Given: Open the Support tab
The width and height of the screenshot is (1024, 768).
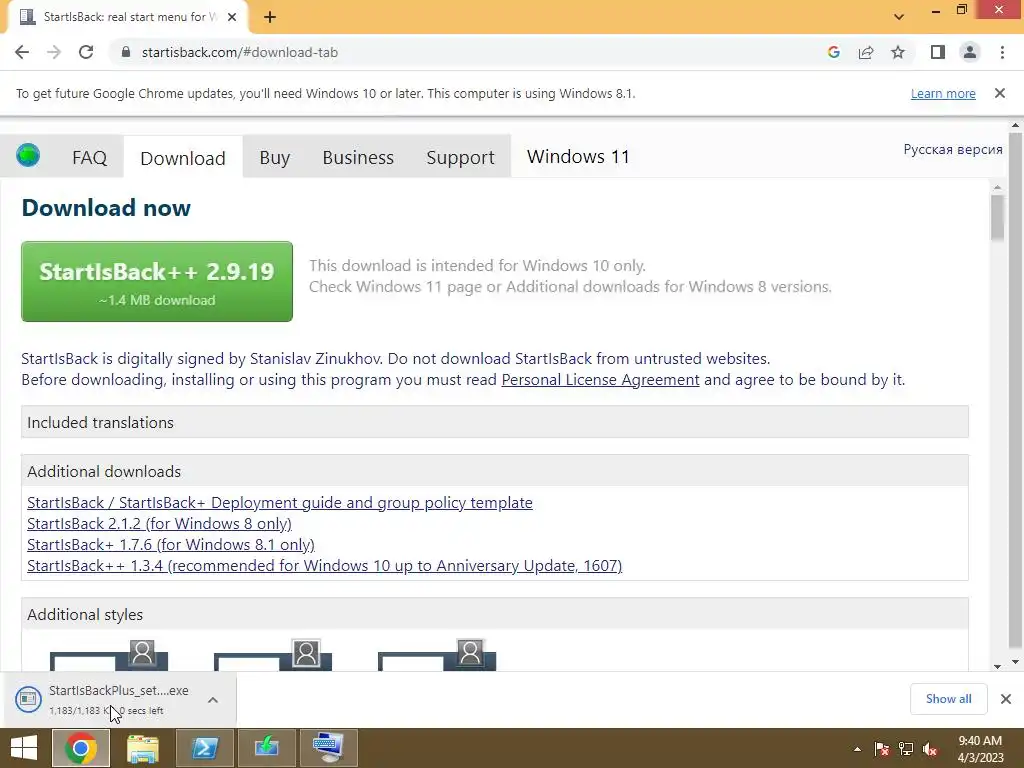Looking at the screenshot, I should 460,157.
